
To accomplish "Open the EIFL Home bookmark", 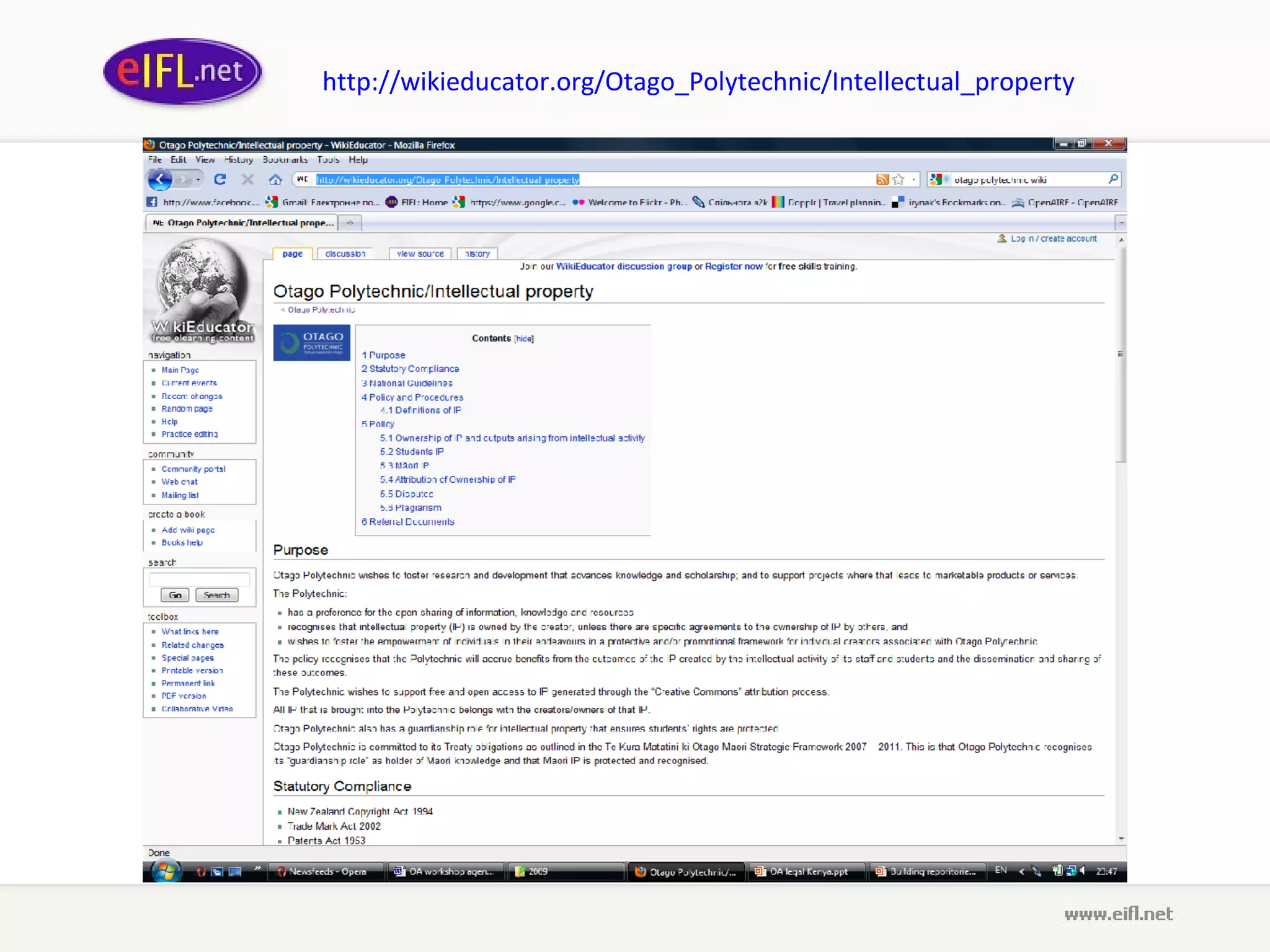I will point(416,202).
